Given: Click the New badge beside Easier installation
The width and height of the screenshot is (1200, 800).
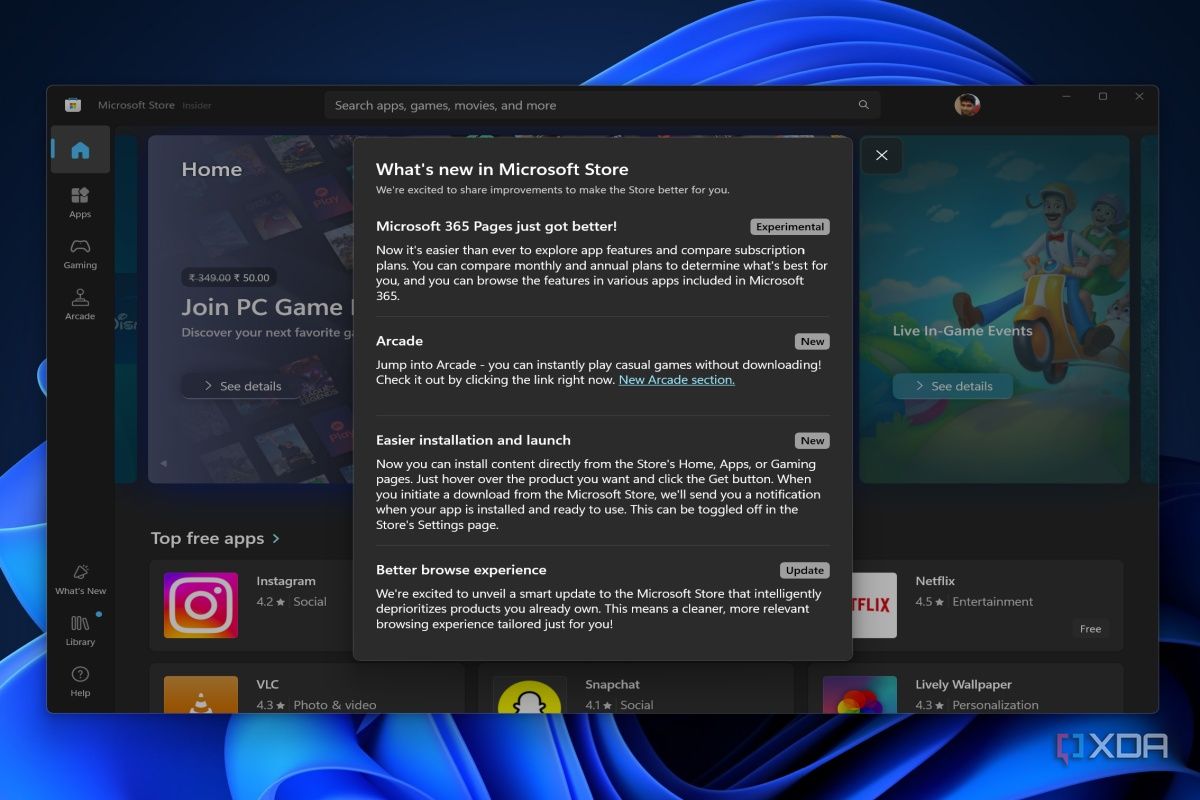Looking at the screenshot, I should pyautogui.click(x=812, y=440).
